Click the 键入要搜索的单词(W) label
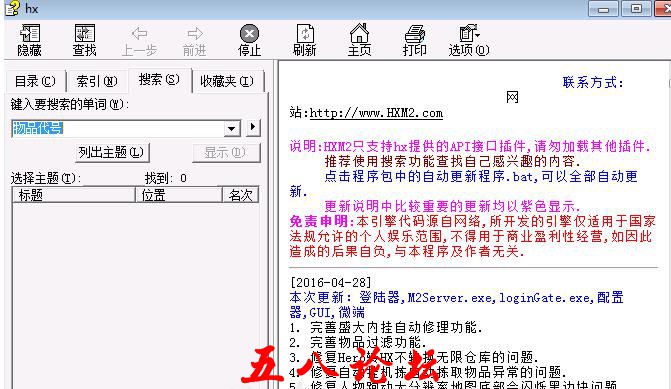Image resolution: width=671 pixels, height=389 pixels. (x=69, y=104)
